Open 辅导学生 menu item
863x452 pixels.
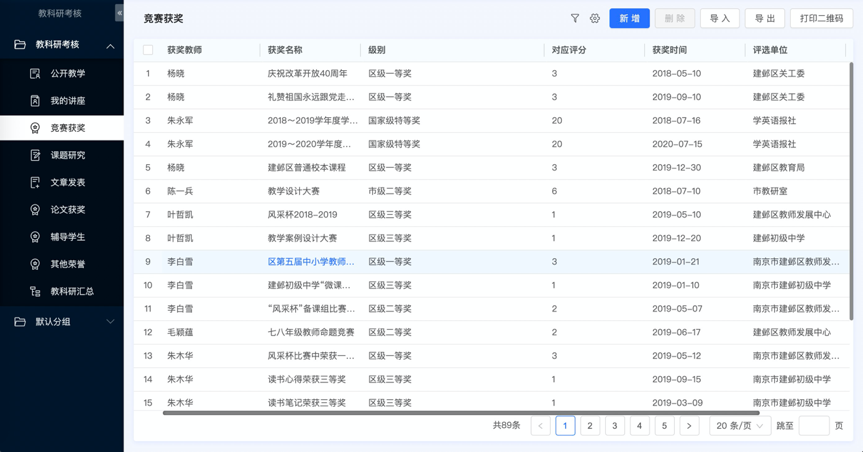pos(62,237)
